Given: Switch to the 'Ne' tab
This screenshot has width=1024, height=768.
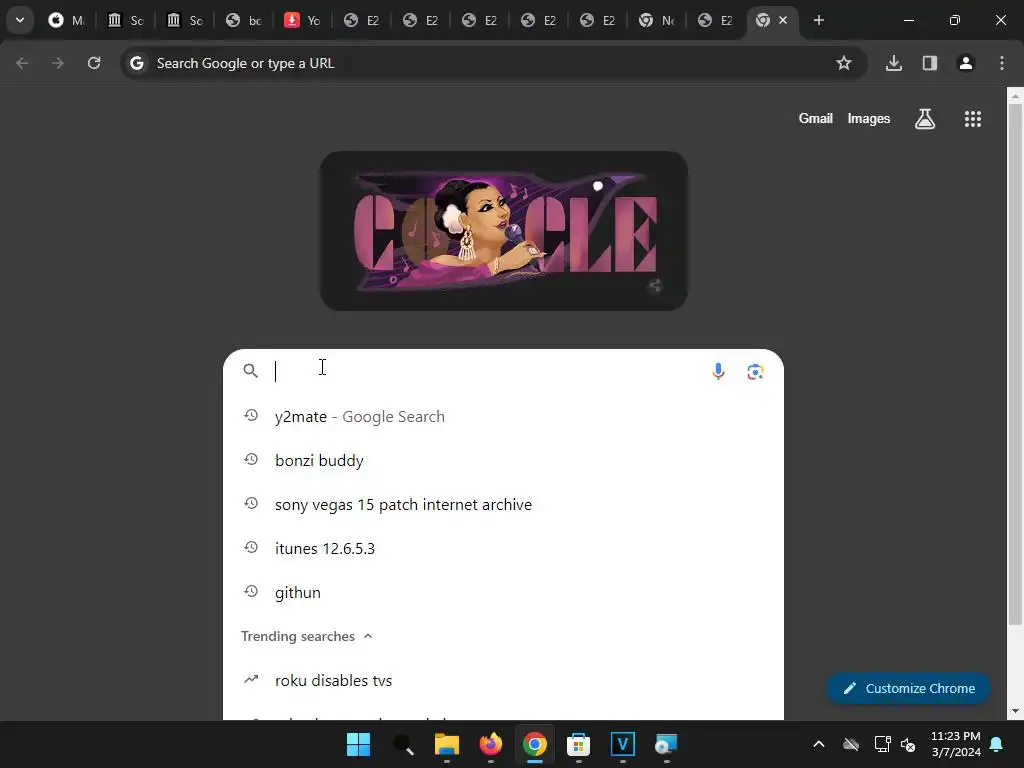Looking at the screenshot, I should pyautogui.click(x=656, y=20).
